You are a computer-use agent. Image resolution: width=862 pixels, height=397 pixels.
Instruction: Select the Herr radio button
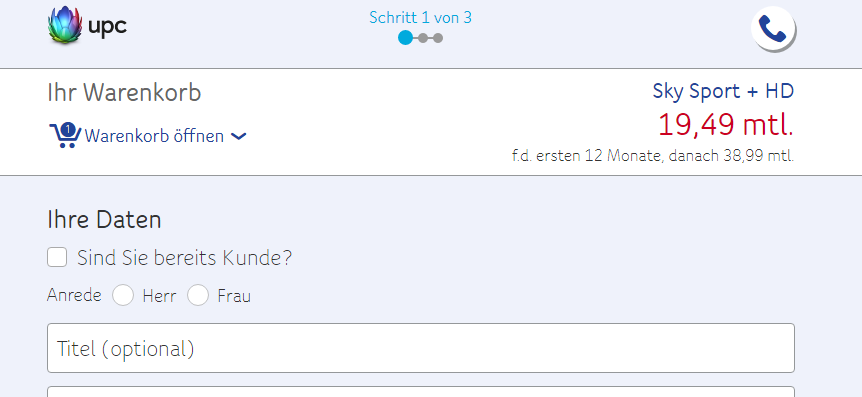123,295
